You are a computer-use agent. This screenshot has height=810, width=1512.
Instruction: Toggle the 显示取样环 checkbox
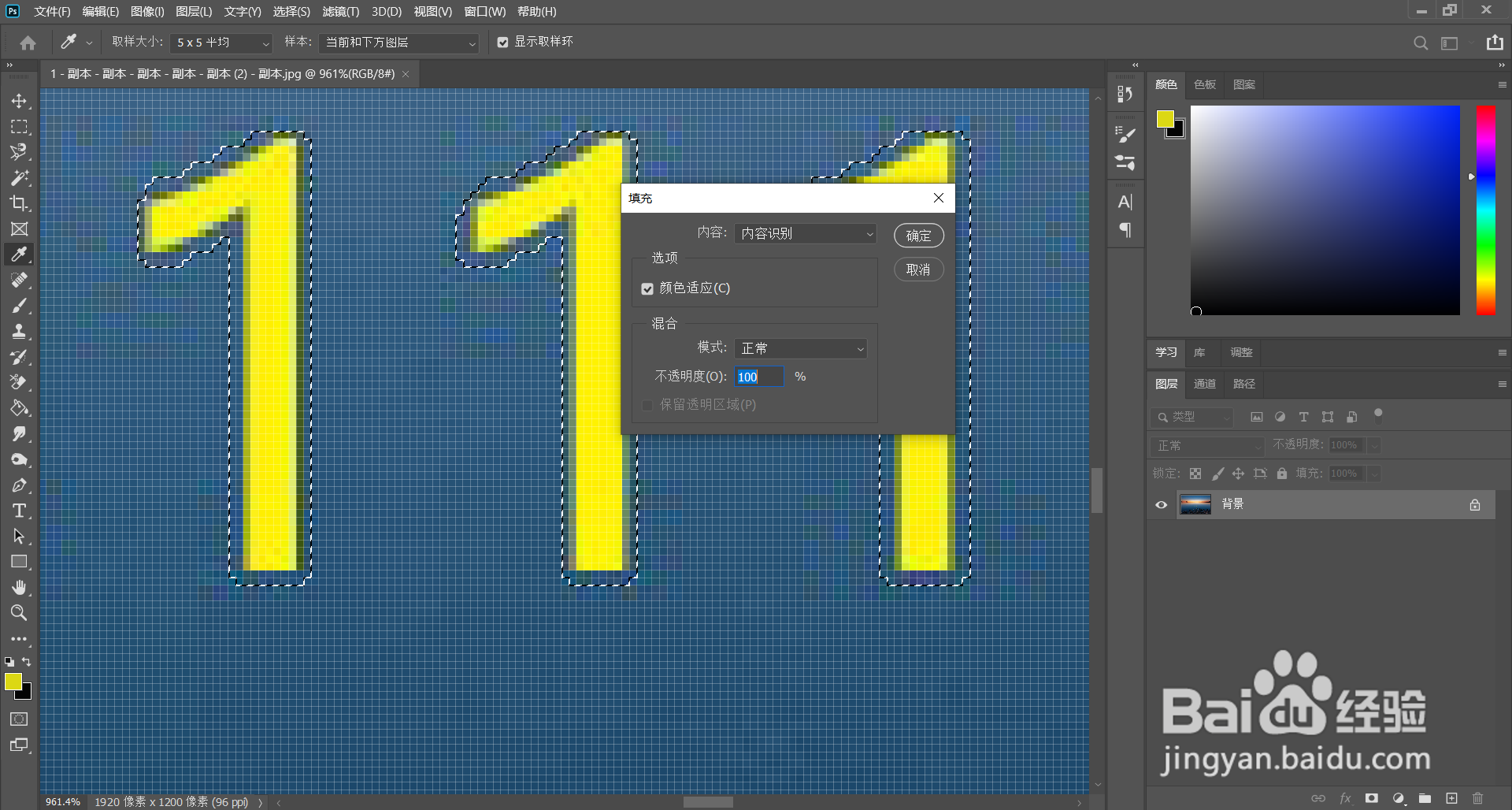(502, 43)
